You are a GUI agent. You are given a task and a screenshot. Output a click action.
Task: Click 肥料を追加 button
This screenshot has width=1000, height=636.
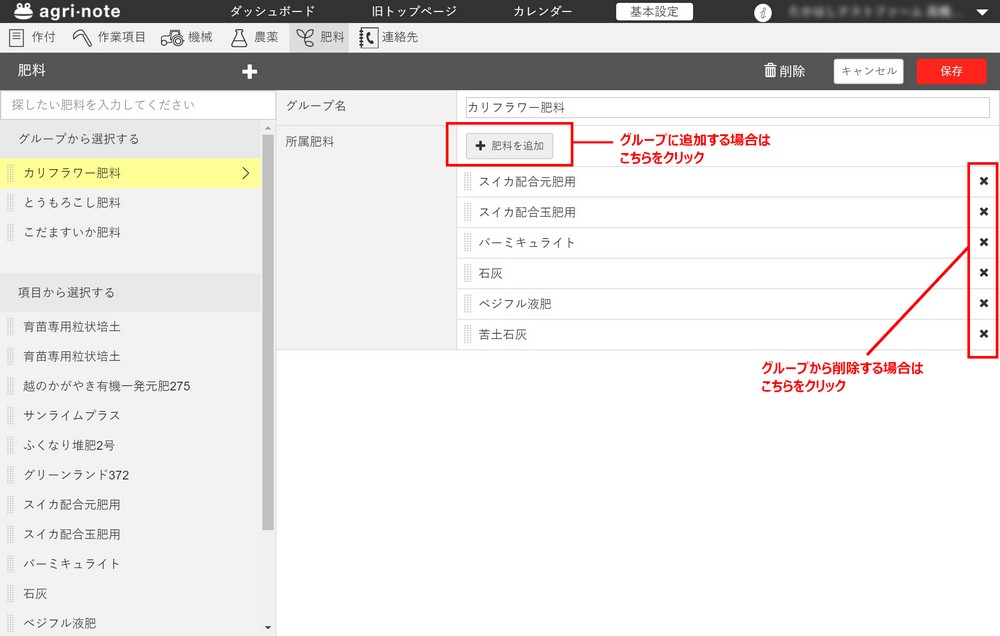point(509,146)
